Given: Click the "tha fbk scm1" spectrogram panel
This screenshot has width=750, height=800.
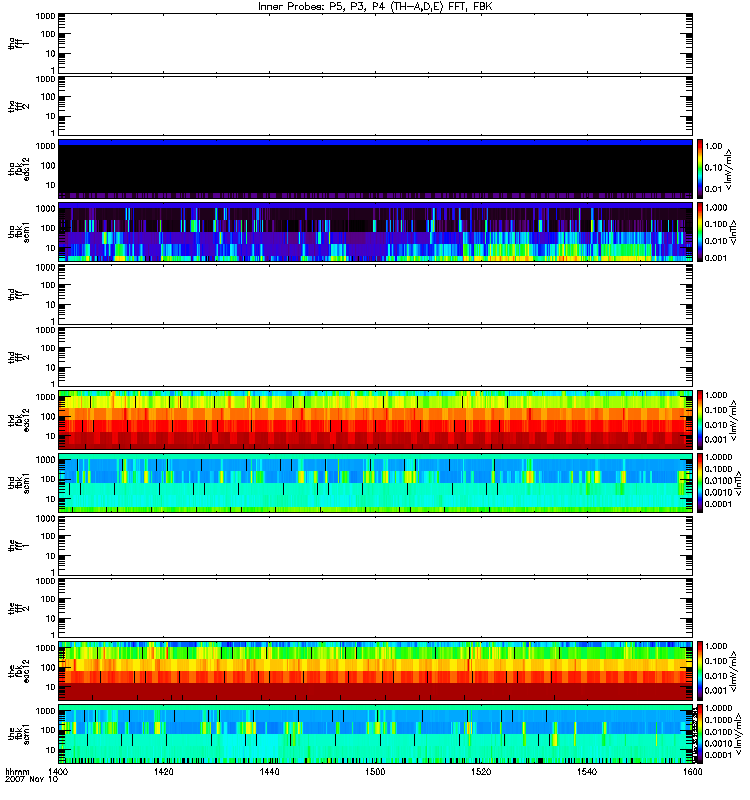Looking at the screenshot, I should point(376,232).
